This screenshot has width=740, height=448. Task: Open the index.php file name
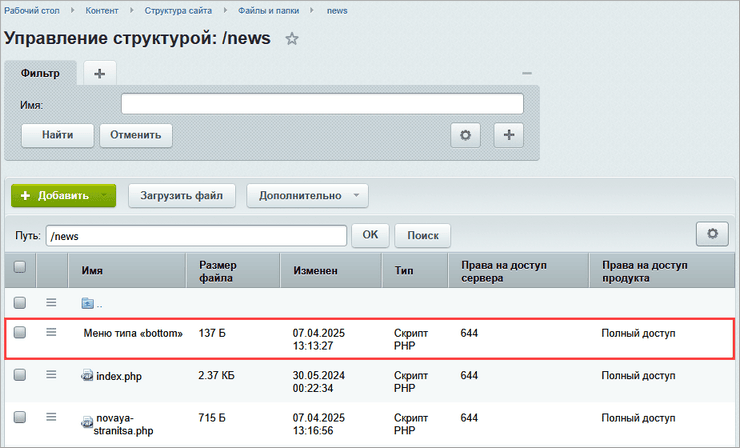tap(119, 376)
